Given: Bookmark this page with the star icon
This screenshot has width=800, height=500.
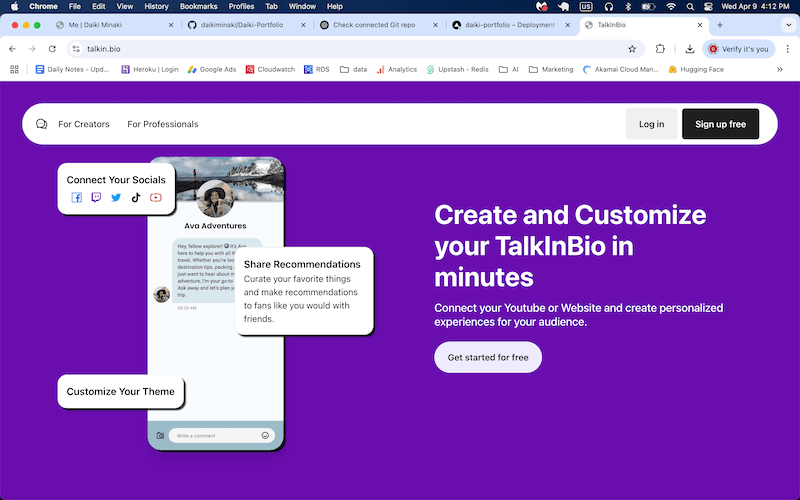Looking at the screenshot, I should (x=632, y=49).
